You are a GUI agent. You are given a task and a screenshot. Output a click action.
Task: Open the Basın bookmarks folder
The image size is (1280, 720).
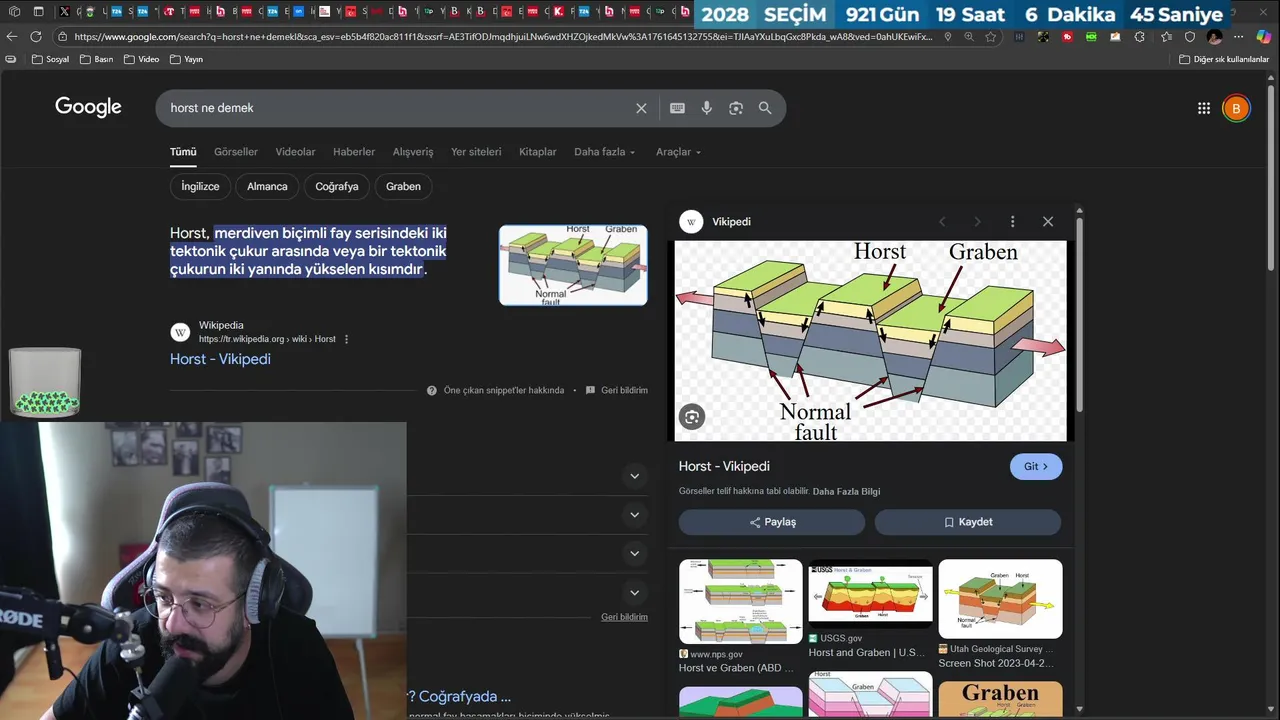96,59
